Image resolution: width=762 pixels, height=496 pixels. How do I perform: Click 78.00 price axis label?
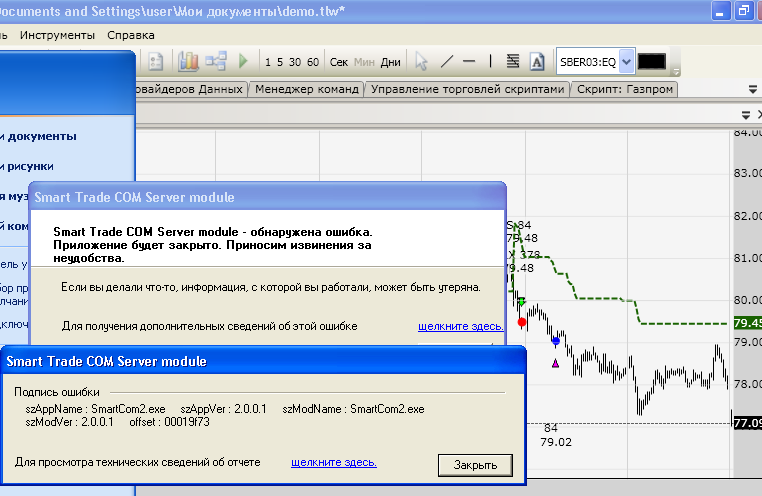747,384
